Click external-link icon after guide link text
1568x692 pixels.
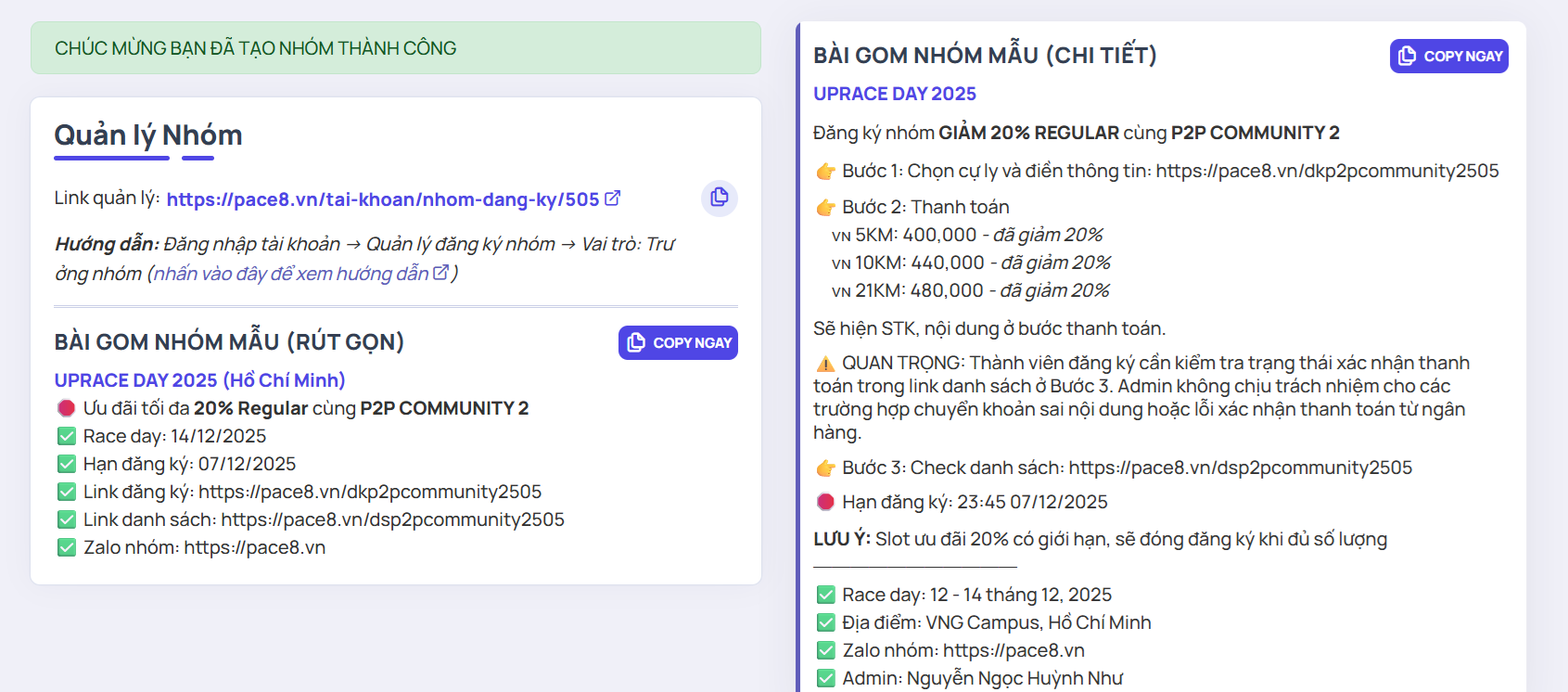440,273
